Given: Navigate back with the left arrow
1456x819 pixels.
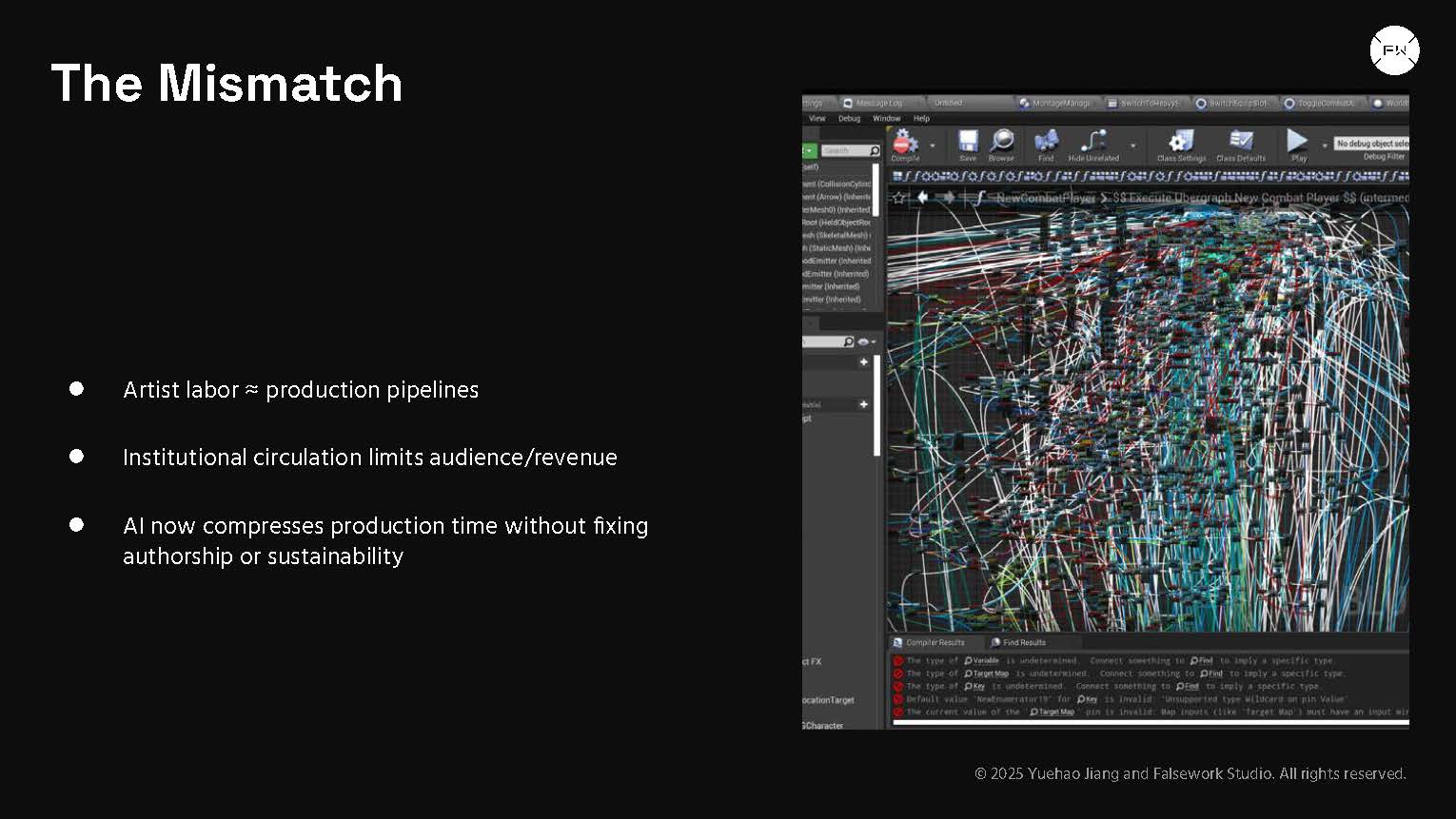Looking at the screenshot, I should click(x=922, y=198).
